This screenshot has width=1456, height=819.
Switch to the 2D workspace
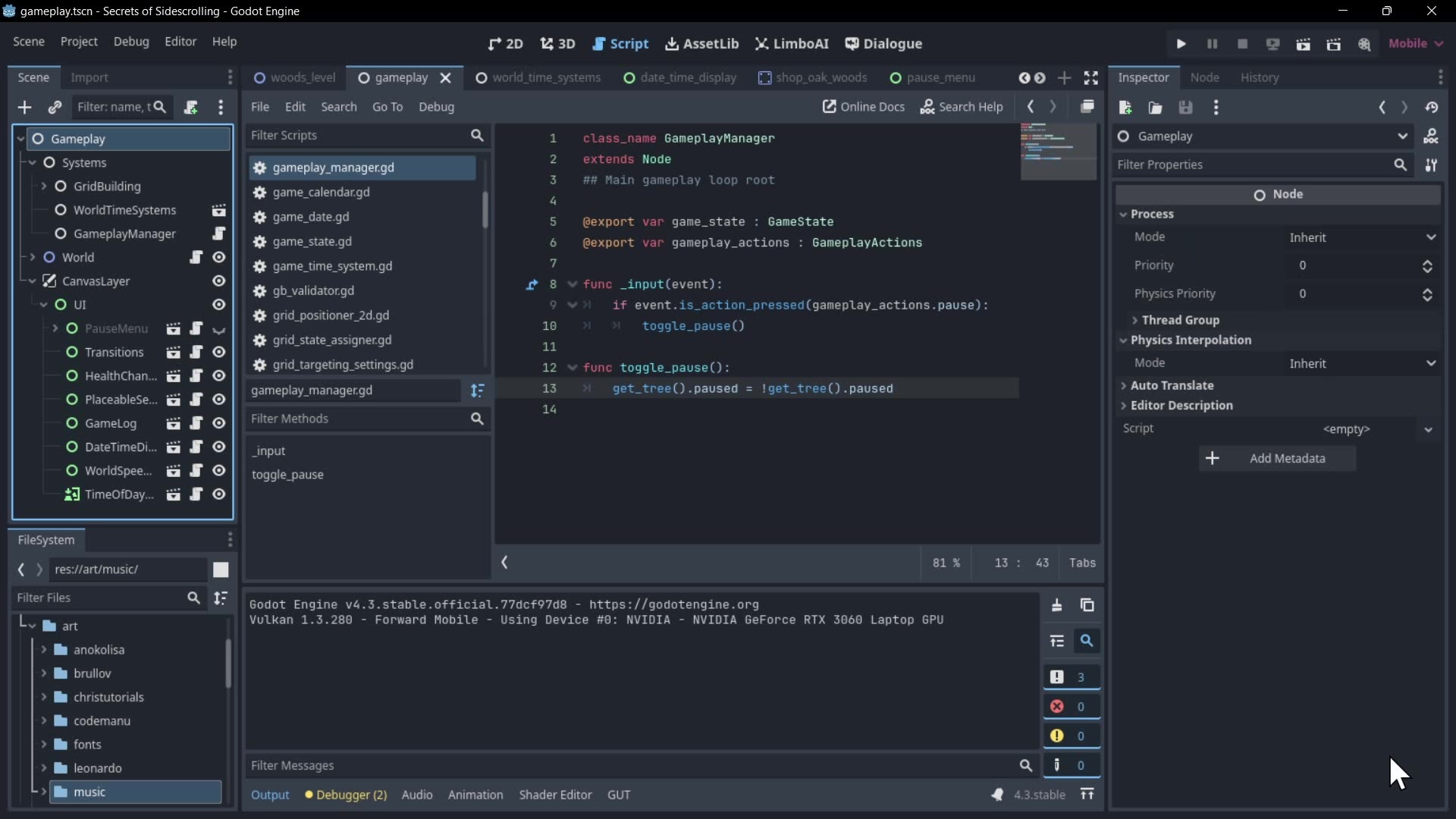pos(505,43)
